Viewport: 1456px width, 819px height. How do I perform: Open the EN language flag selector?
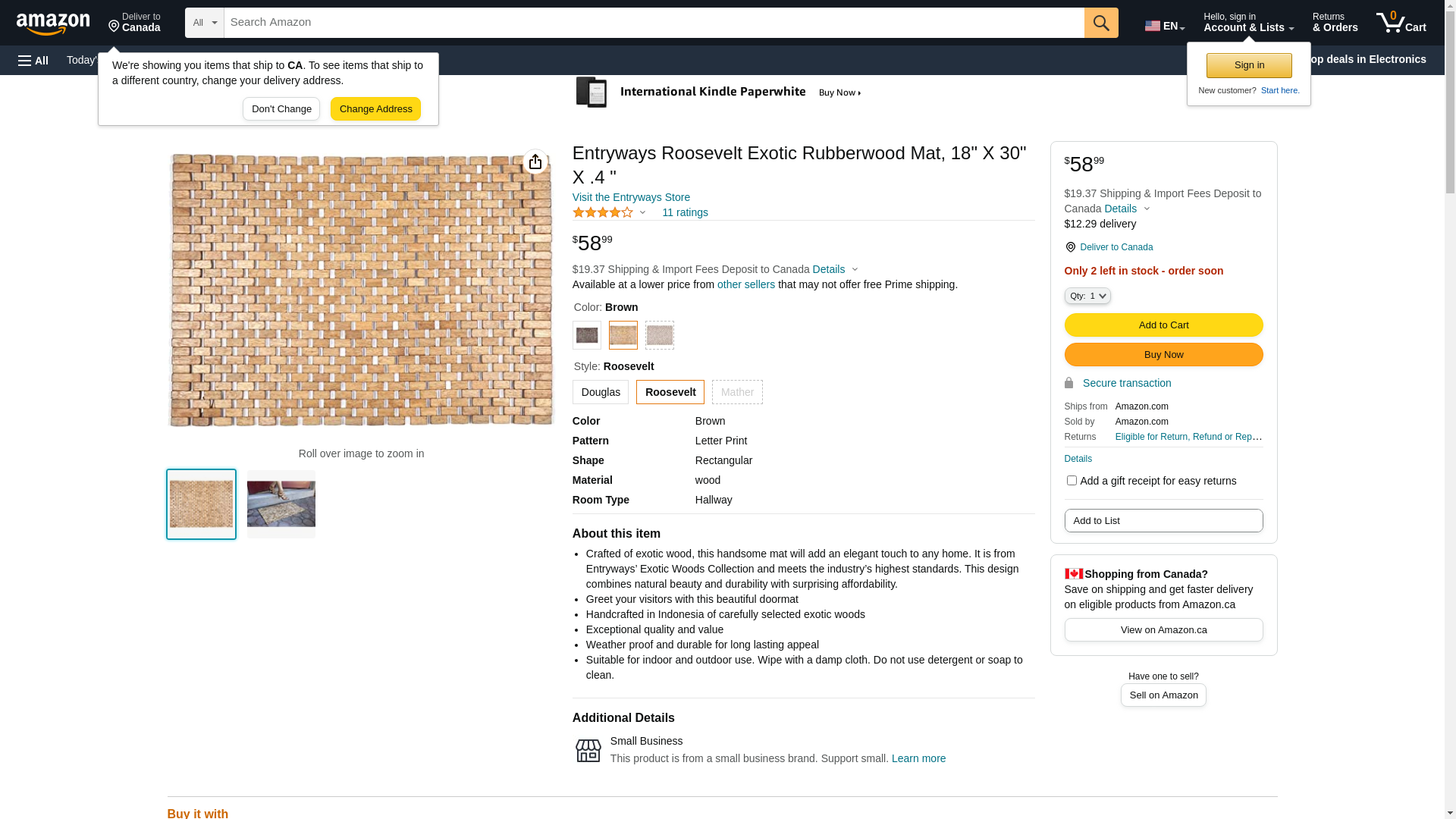1164,26
